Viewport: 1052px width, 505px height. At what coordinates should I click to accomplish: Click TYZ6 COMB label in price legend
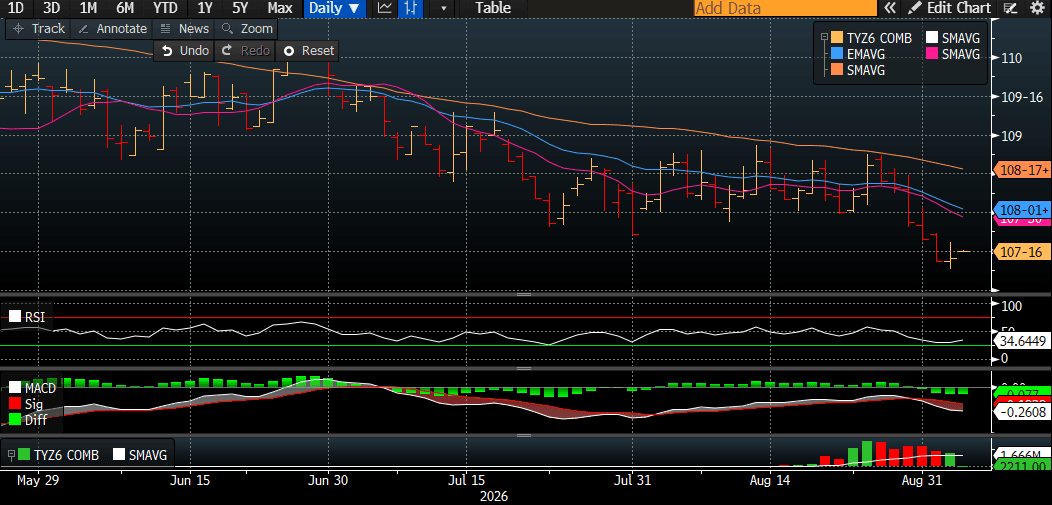point(880,38)
